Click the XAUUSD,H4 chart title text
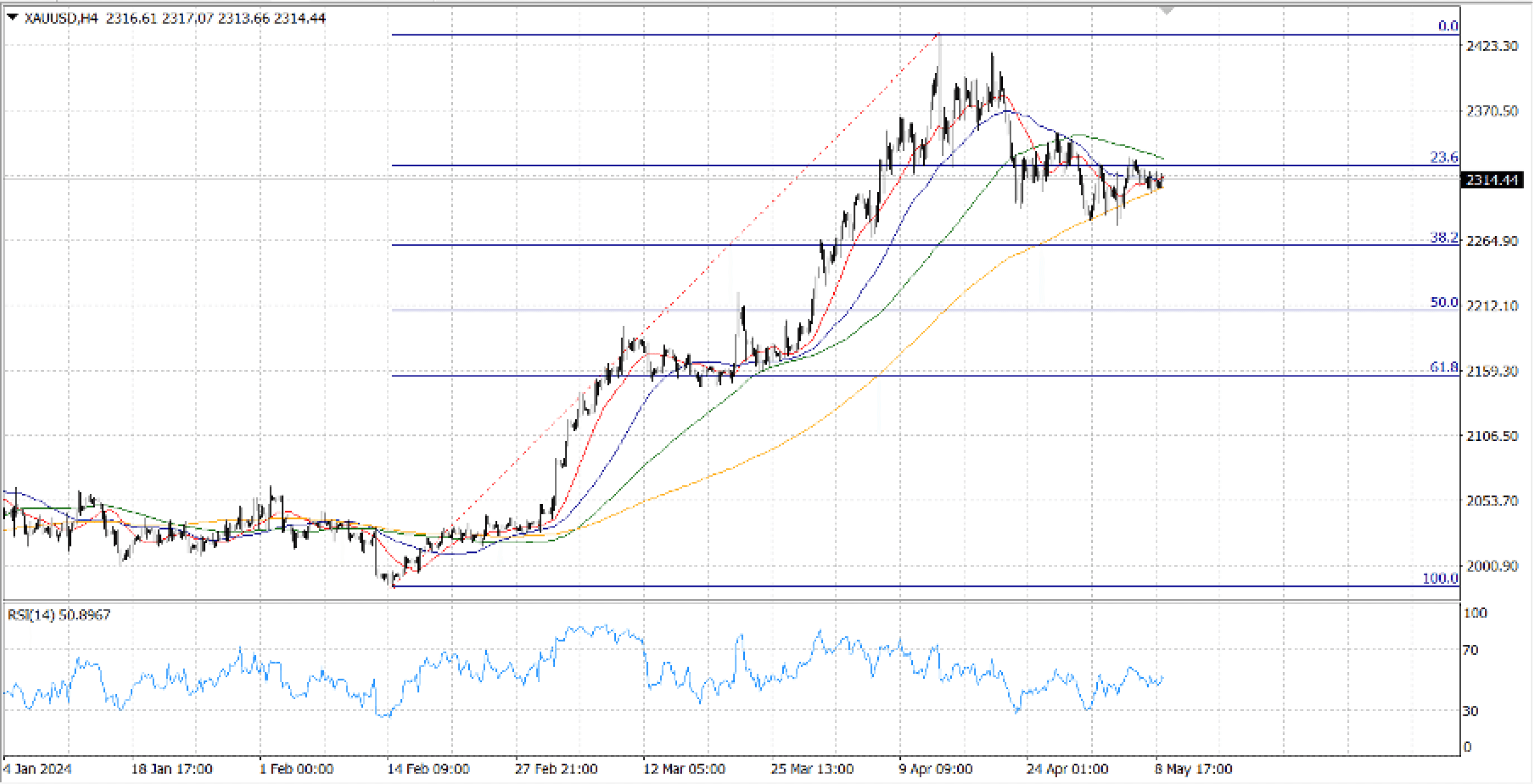Viewport: 1534px width, 784px height. (62, 18)
